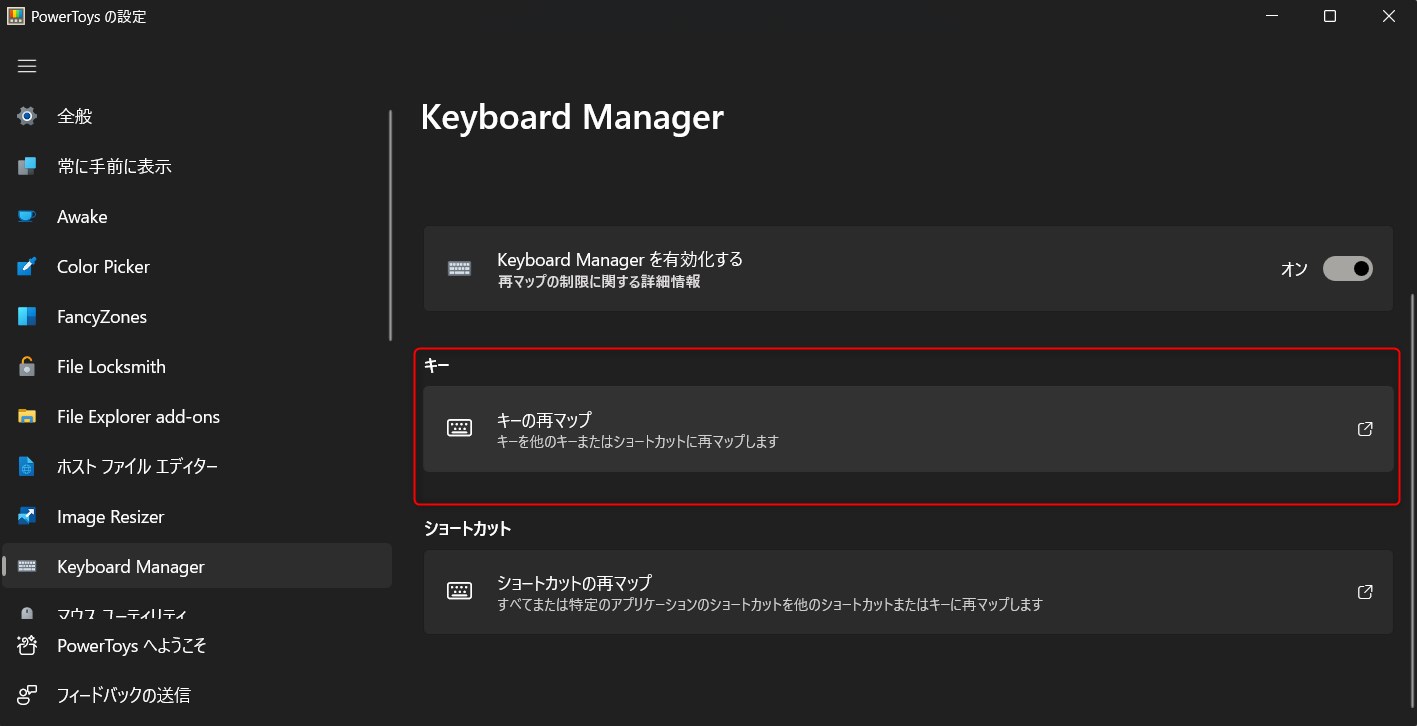Screen dimensions: 1417x726
Task: Click the Awake coffee cup icon
Action: tap(27, 216)
